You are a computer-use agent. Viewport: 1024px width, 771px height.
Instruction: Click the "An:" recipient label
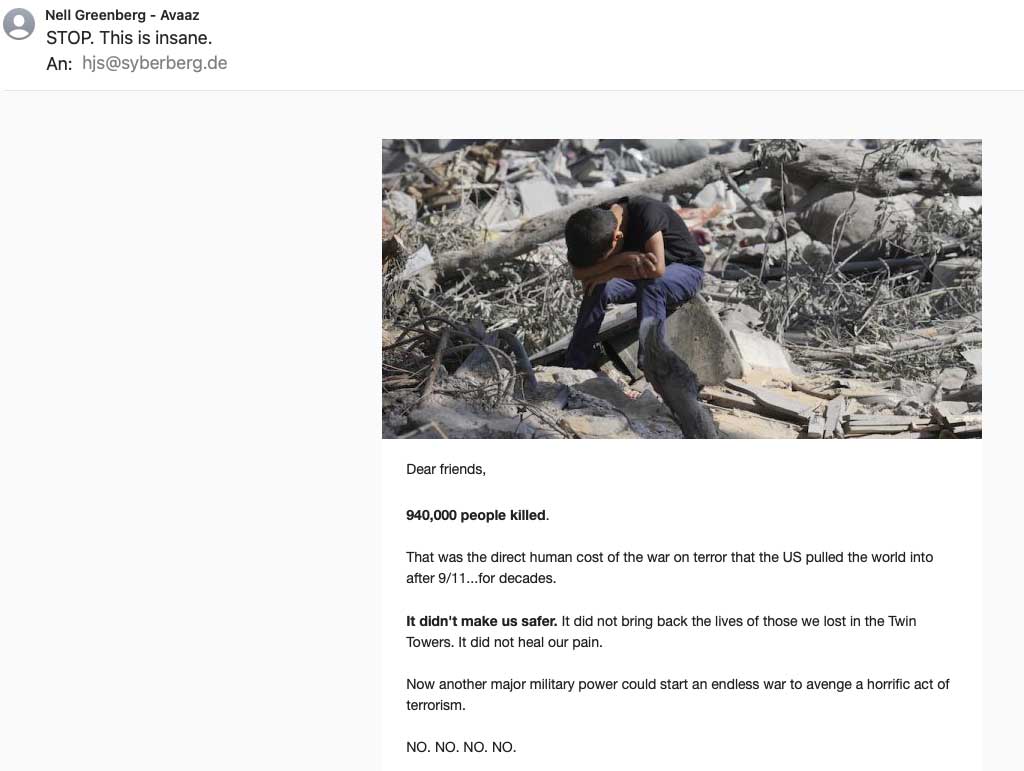[59, 64]
